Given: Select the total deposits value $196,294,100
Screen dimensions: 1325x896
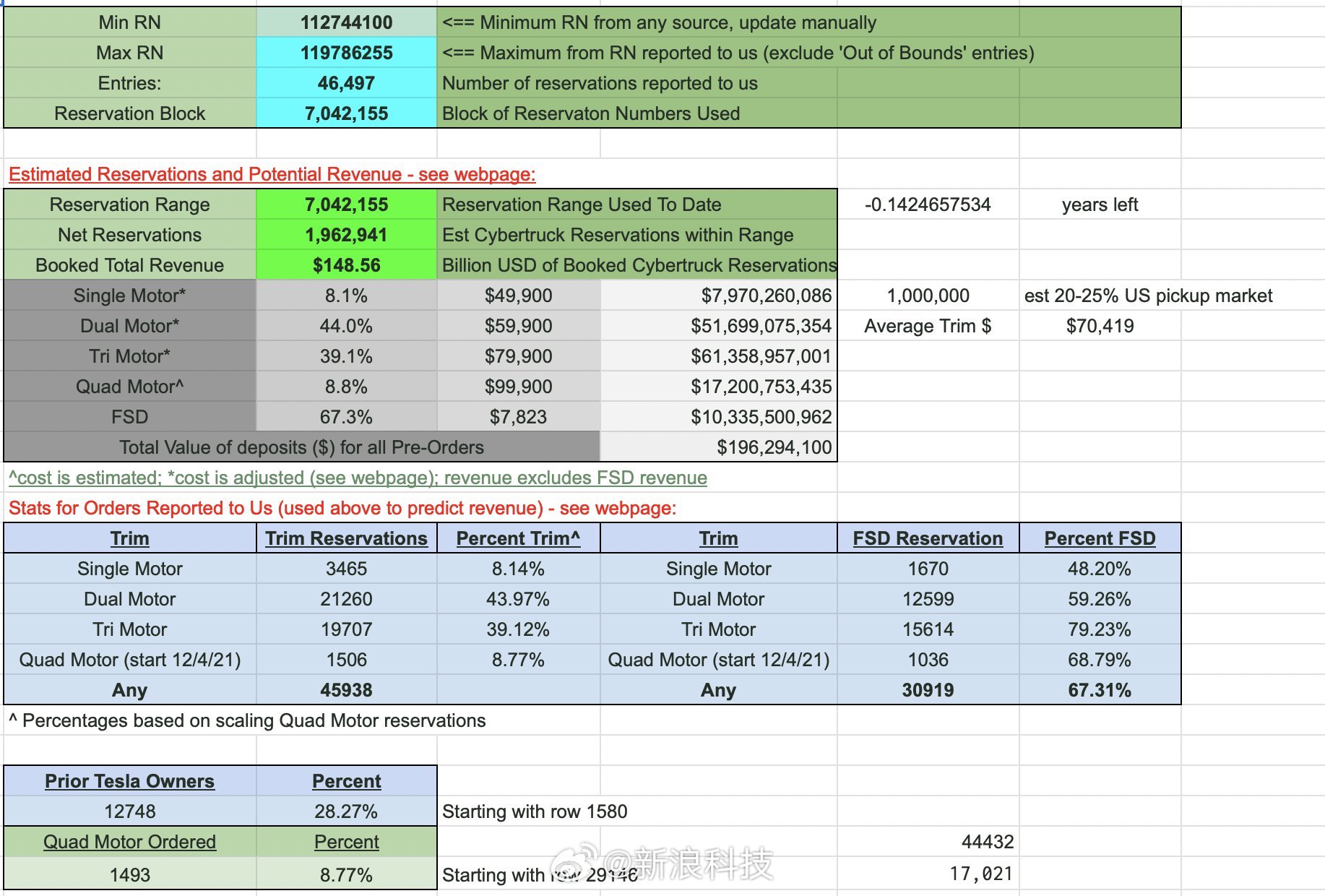Looking at the screenshot, I should click(x=719, y=447).
